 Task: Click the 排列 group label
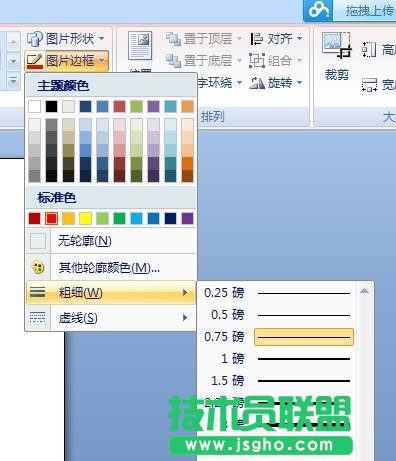click(212, 117)
